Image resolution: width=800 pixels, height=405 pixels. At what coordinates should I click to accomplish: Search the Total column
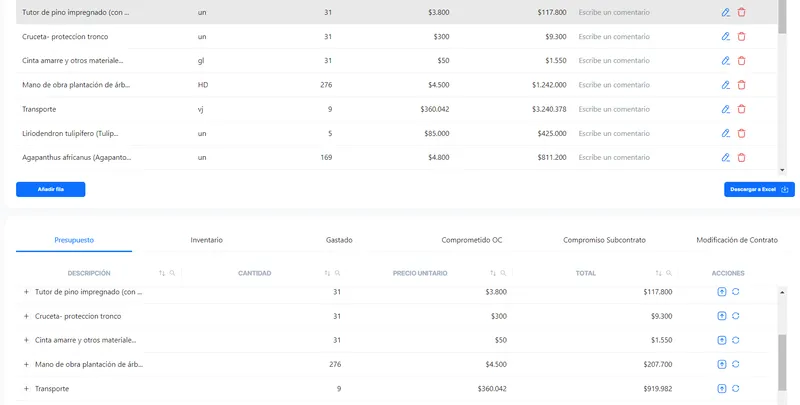point(669,273)
